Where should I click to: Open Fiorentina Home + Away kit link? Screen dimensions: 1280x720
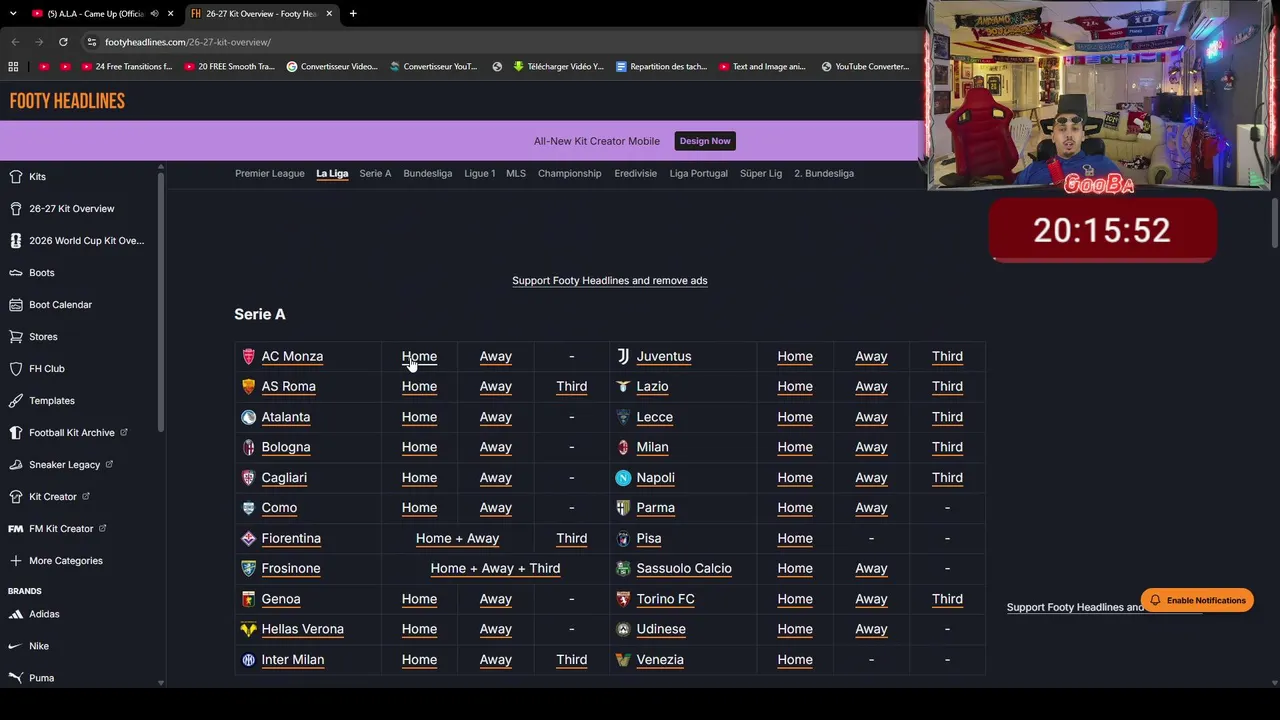[x=457, y=539]
